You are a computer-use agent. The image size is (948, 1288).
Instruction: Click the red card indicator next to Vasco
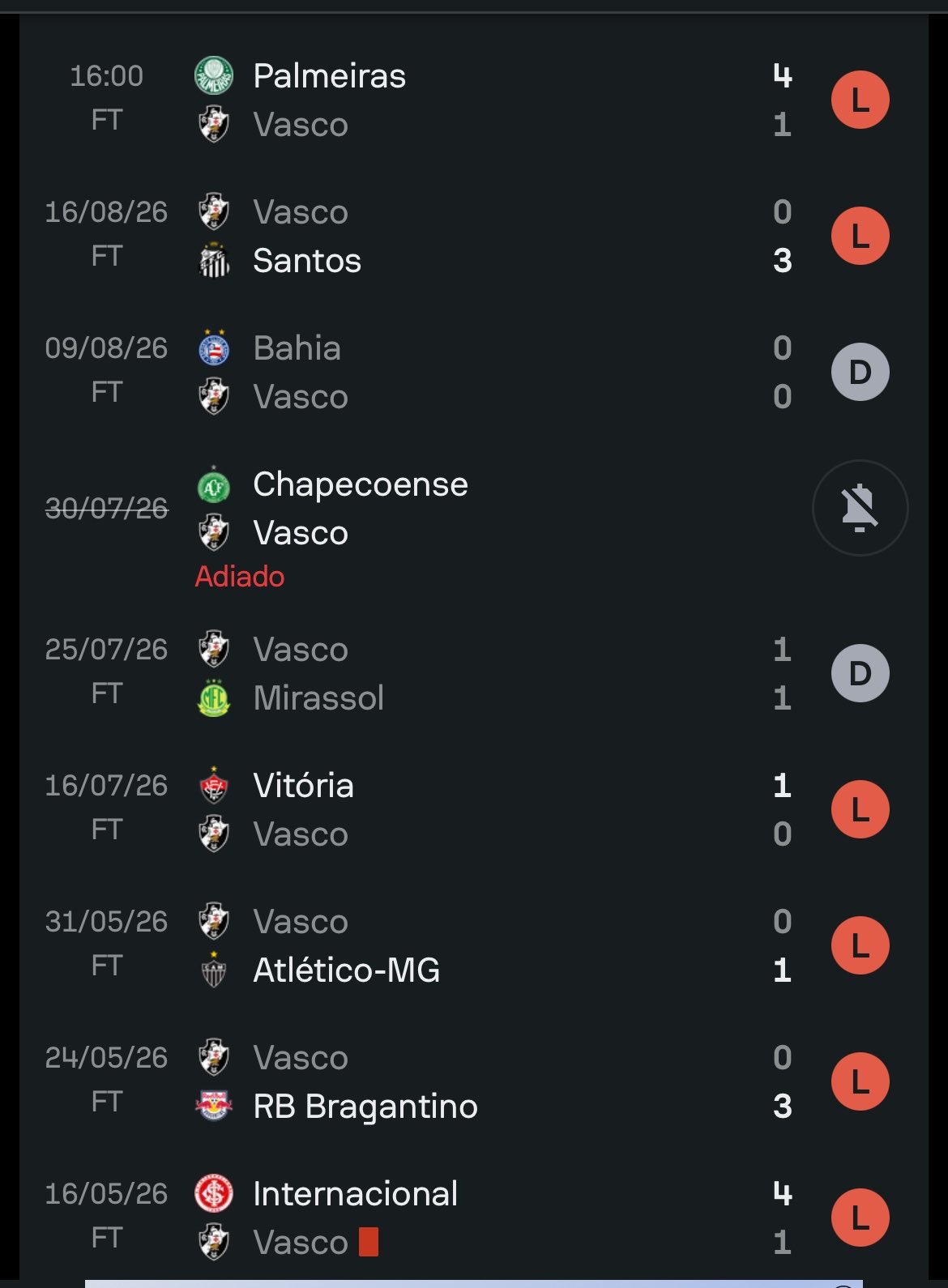tap(369, 1242)
